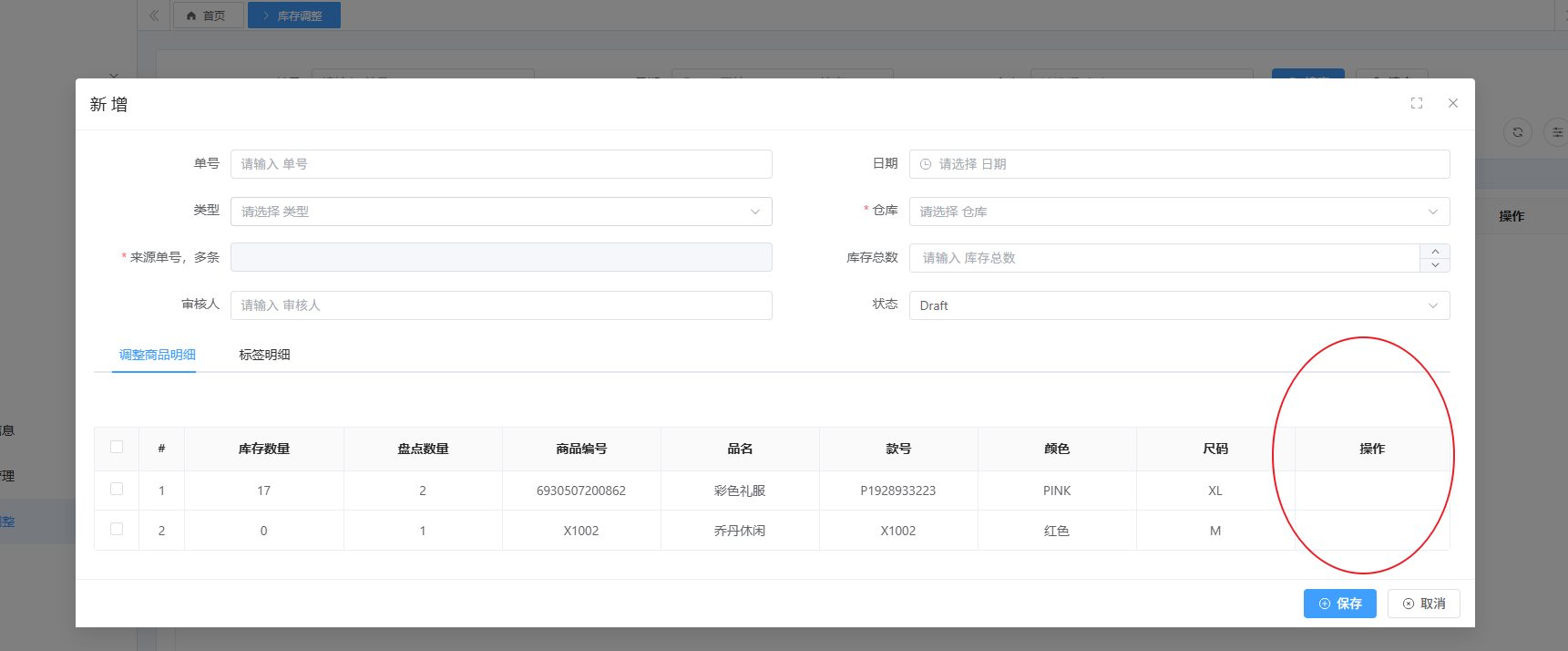1568x651 pixels.
Task: Toggle the select-all checkbox in table header
Action: (117, 447)
